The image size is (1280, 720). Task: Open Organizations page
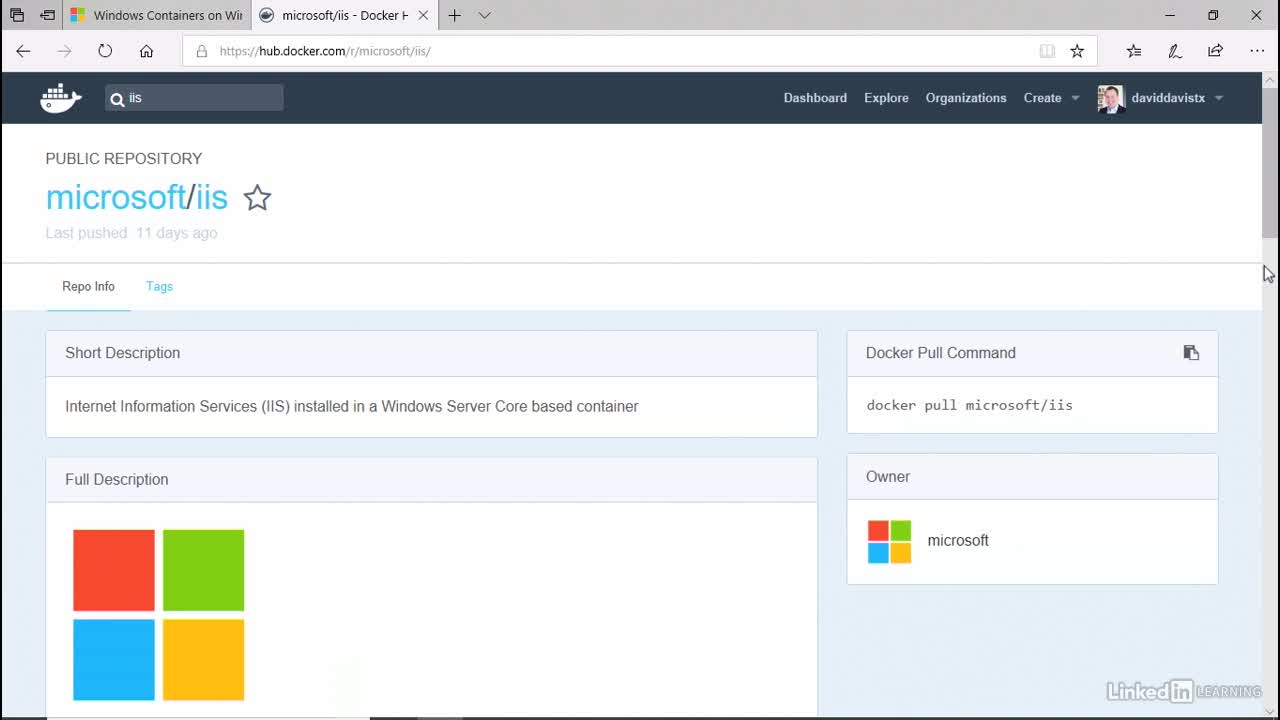[x=966, y=98]
